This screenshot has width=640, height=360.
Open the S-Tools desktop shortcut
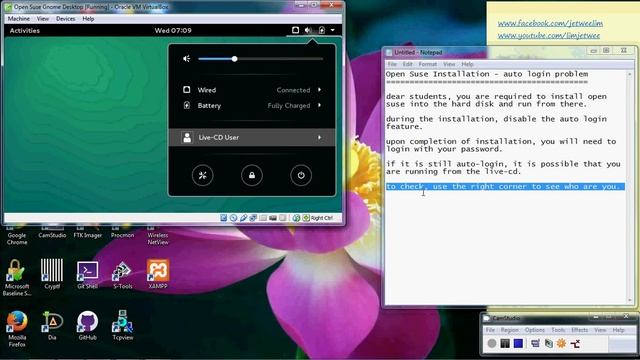coord(122,274)
